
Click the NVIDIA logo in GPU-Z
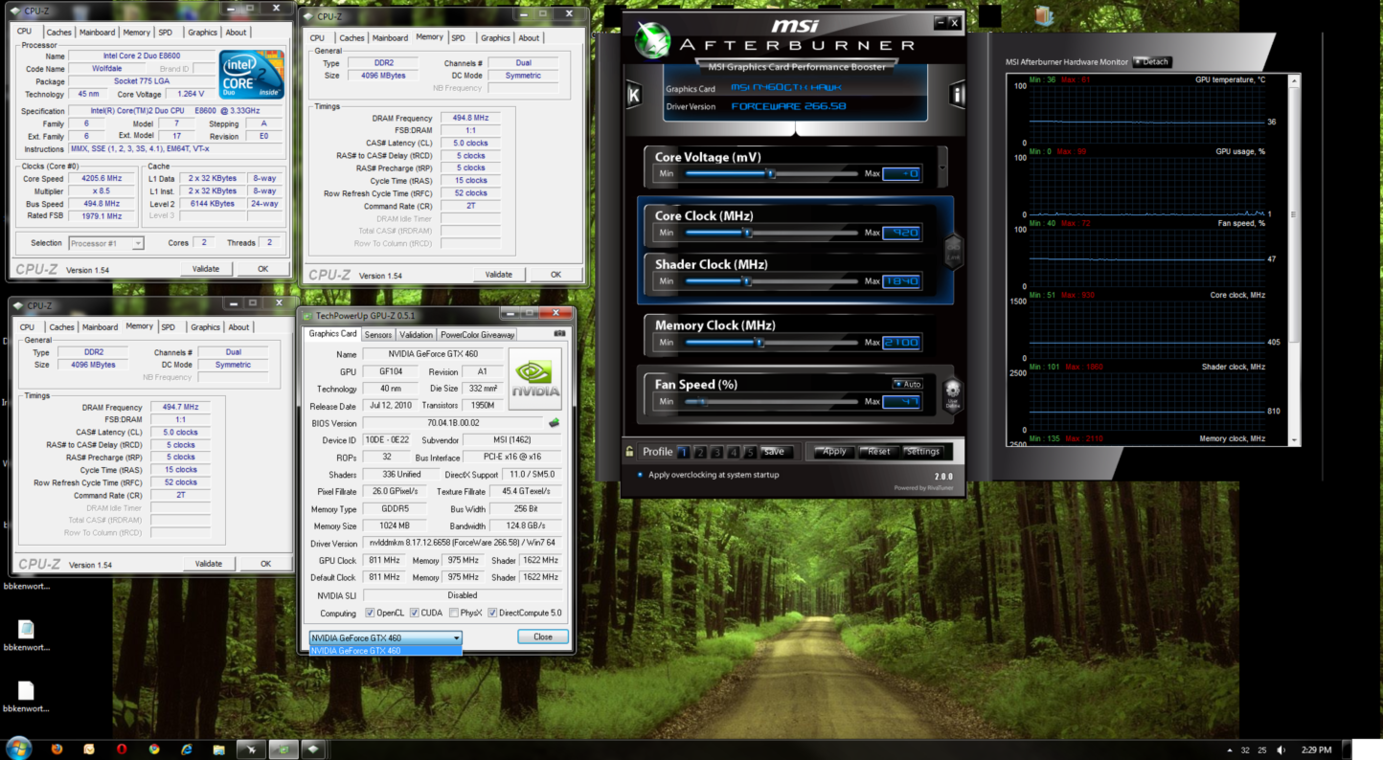click(535, 379)
